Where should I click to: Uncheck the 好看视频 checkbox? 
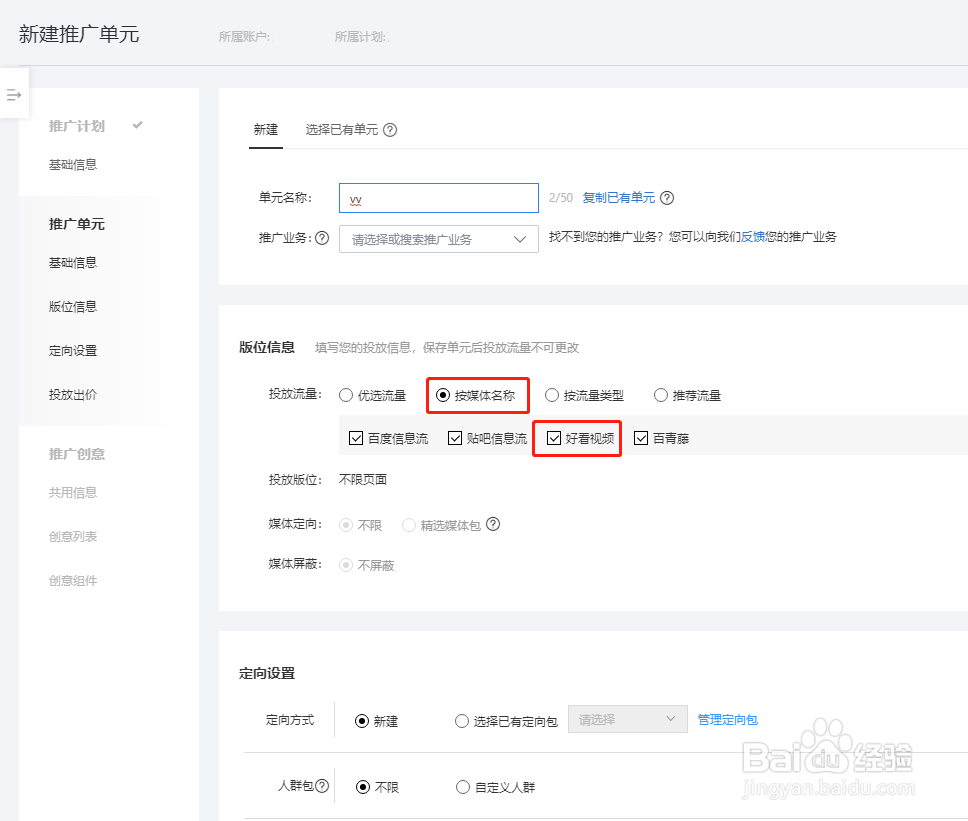(x=553, y=437)
